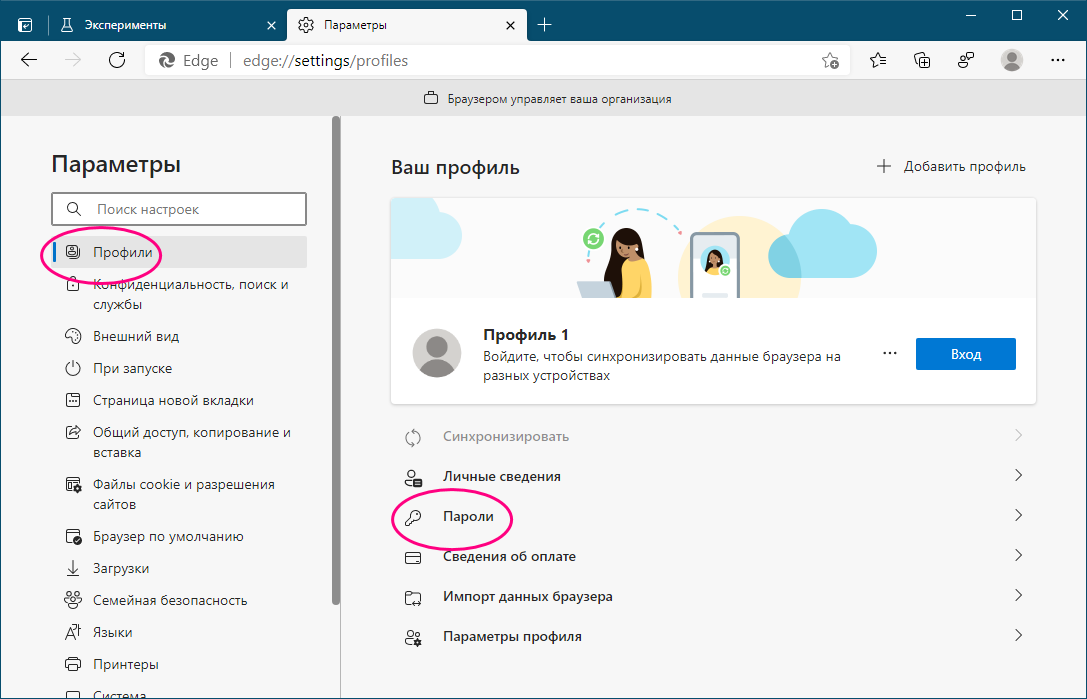1087x699 pixels.
Task: Open the Edge settings and more menu
Action: [x=1057, y=60]
